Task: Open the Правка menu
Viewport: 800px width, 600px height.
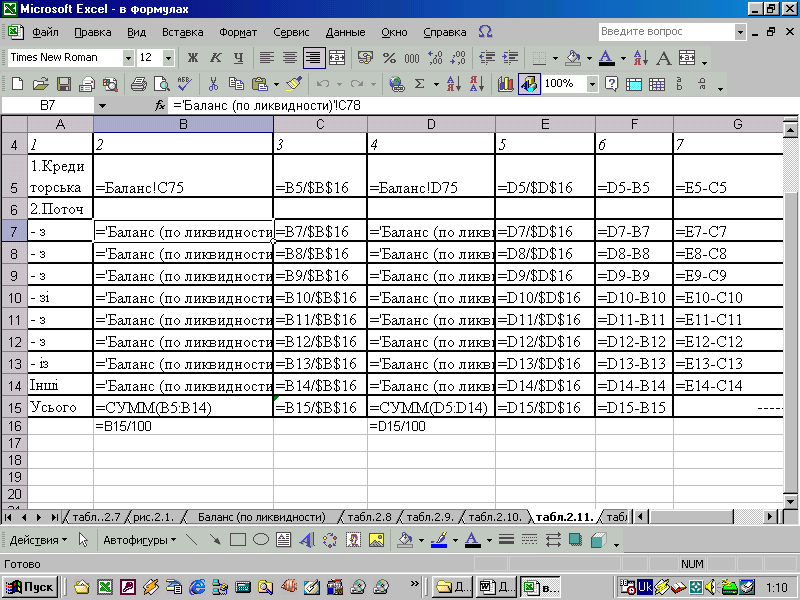Action: 92,32
